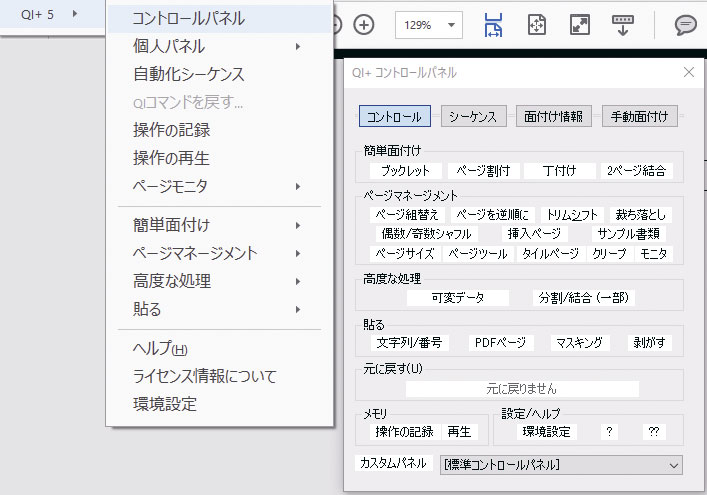Click the マスキング button

(579, 343)
